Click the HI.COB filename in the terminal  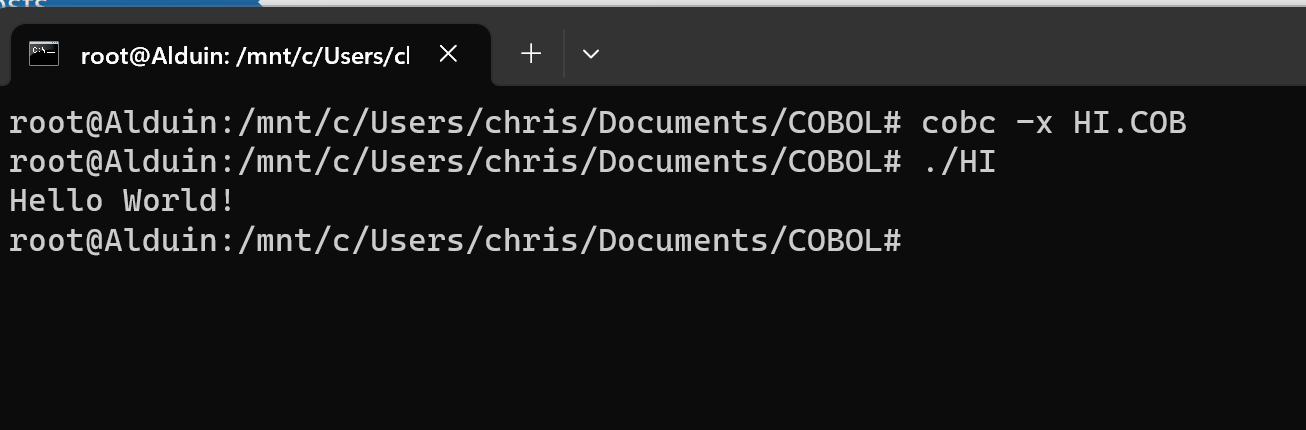[x=1130, y=123]
